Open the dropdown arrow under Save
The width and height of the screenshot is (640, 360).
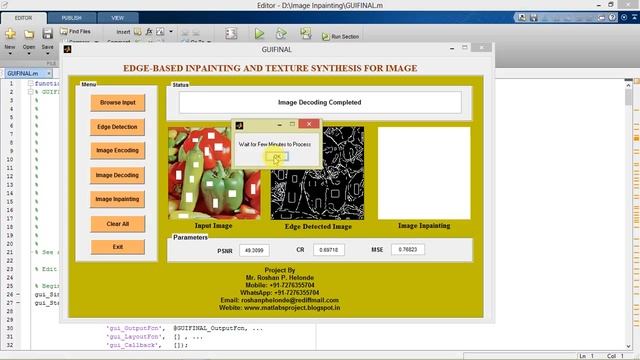[x=47, y=53]
